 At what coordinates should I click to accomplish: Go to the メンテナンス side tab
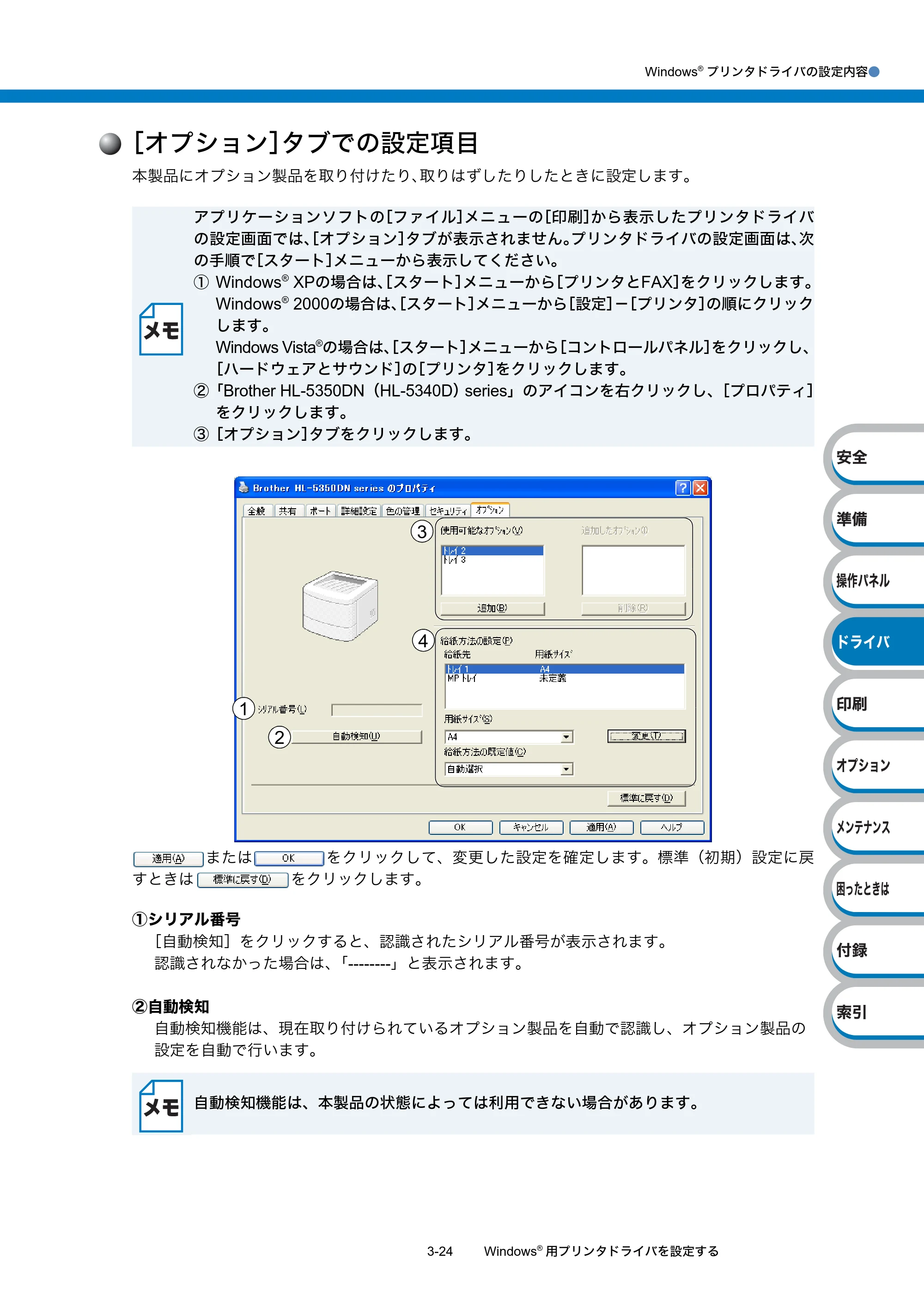tap(877, 827)
